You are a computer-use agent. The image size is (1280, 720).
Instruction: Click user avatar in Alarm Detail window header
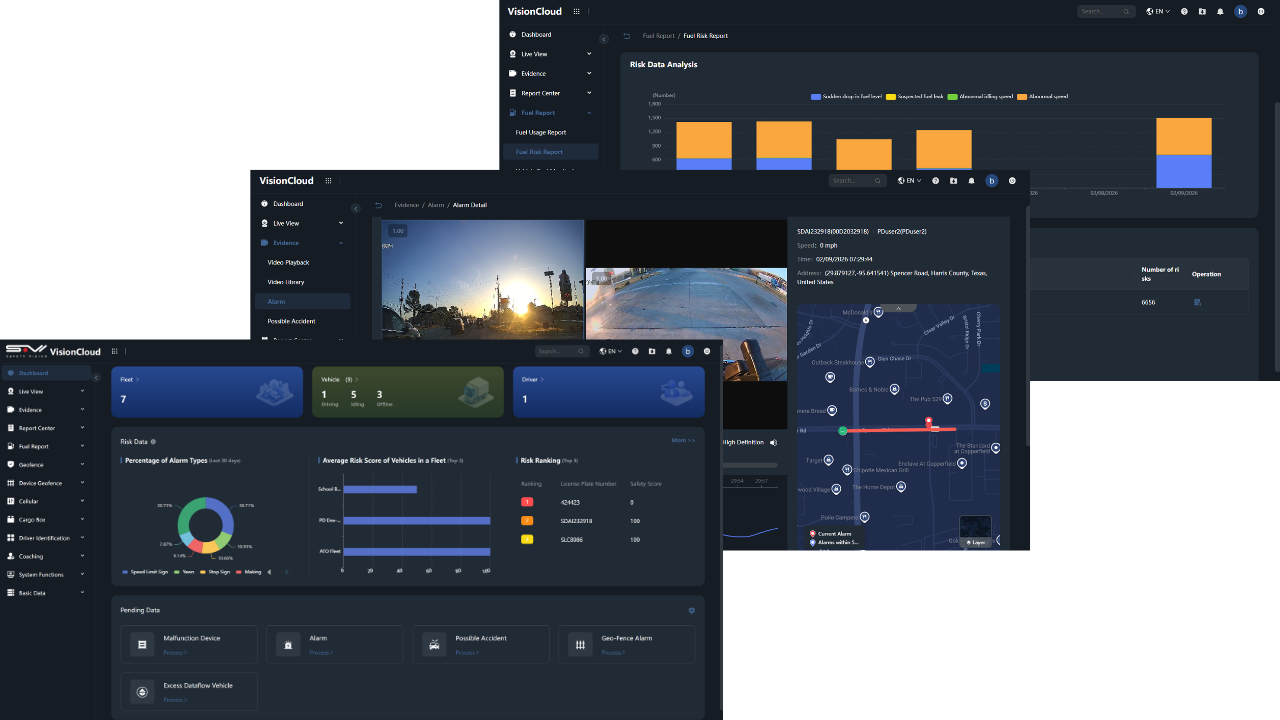coord(991,181)
